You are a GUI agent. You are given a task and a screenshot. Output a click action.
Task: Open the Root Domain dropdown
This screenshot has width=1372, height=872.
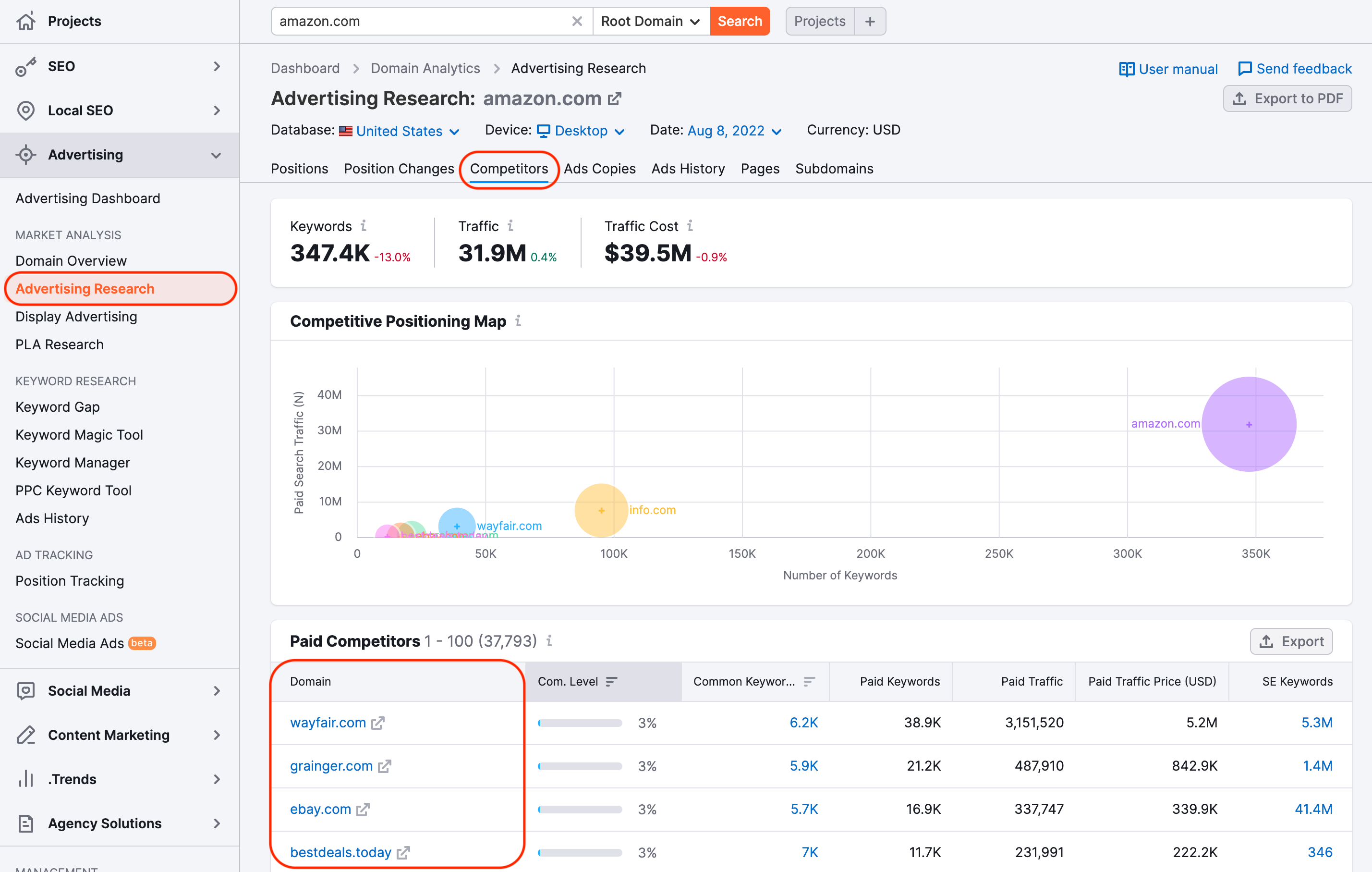pos(651,21)
